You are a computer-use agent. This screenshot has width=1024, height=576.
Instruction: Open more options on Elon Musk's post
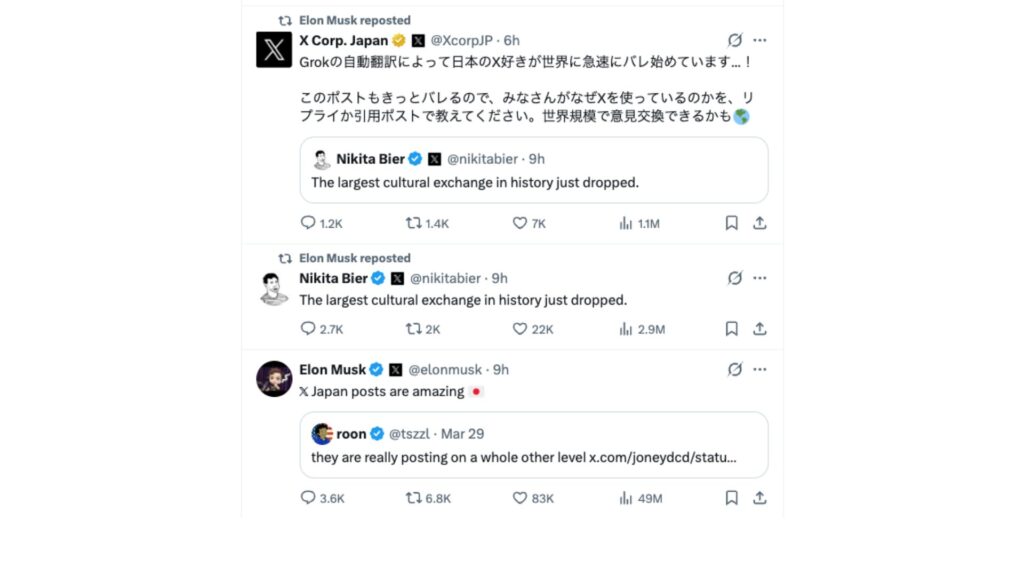pyautogui.click(x=760, y=369)
